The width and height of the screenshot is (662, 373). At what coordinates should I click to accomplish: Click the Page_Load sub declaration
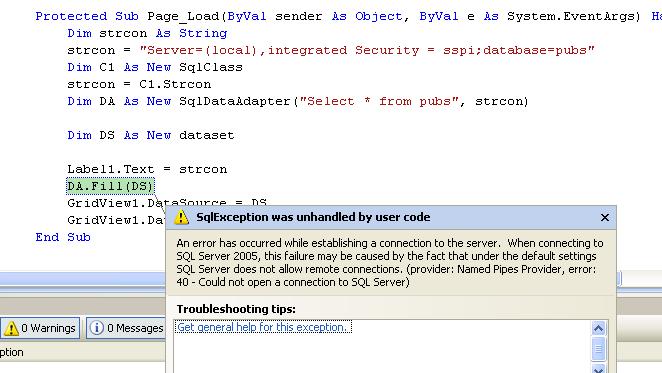pos(348,16)
